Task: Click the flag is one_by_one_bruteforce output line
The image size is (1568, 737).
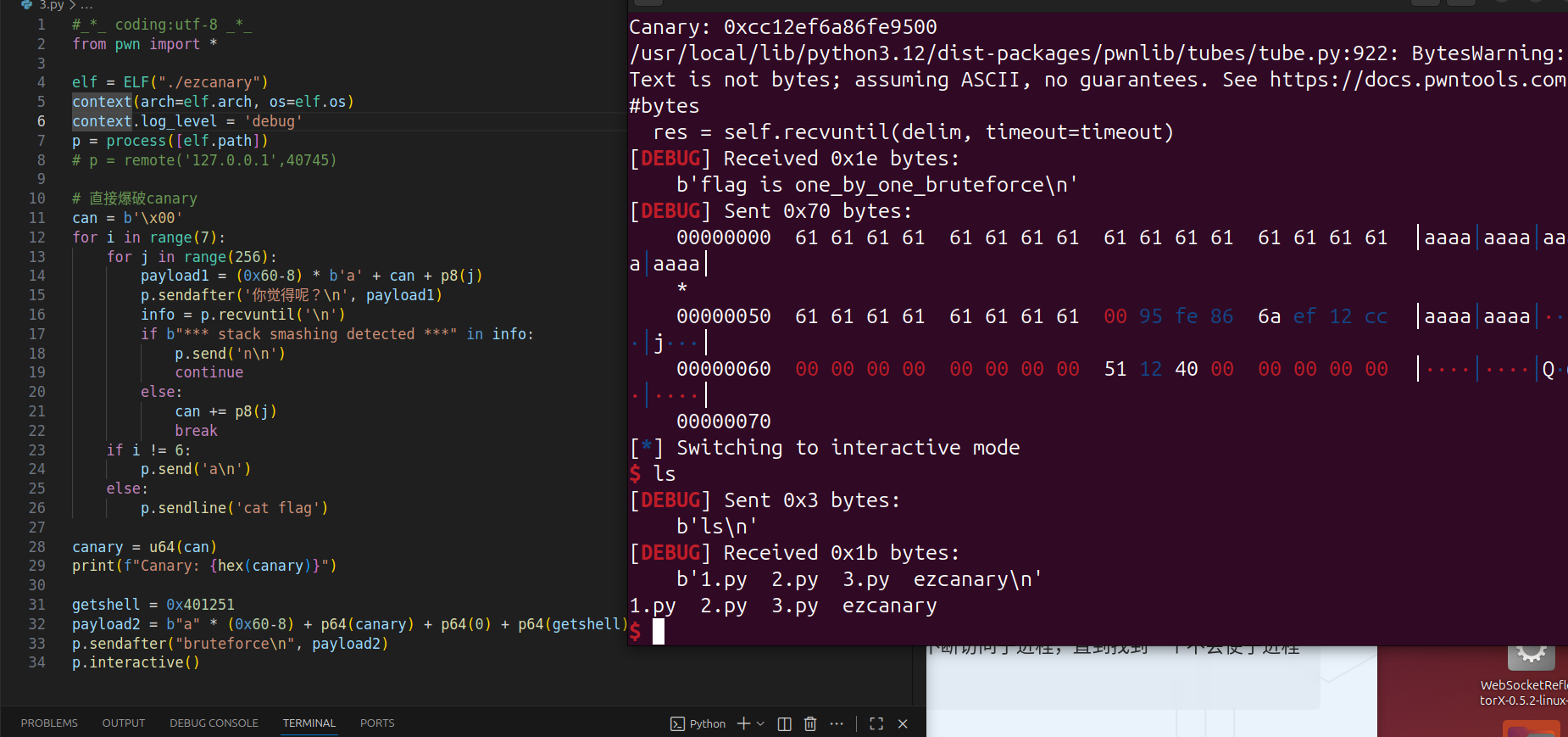Action: [x=876, y=185]
